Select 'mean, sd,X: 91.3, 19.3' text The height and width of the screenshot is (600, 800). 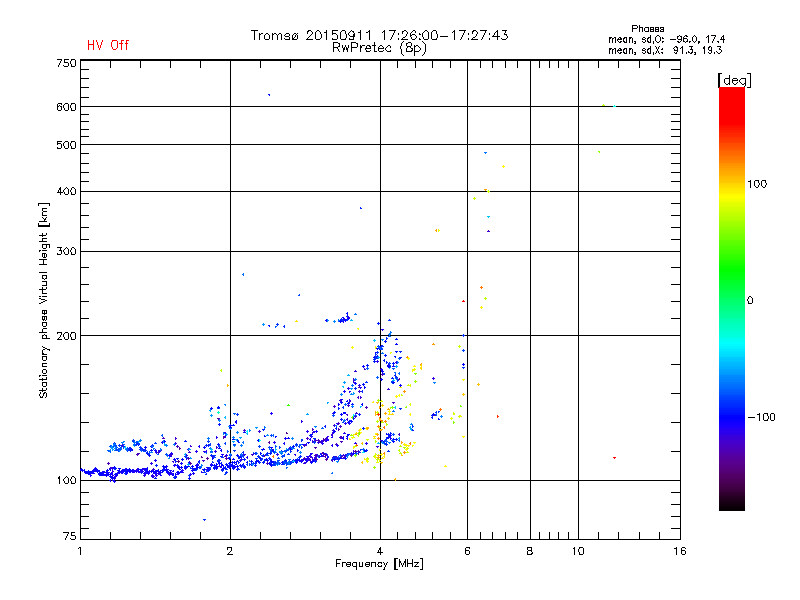click(x=665, y=50)
